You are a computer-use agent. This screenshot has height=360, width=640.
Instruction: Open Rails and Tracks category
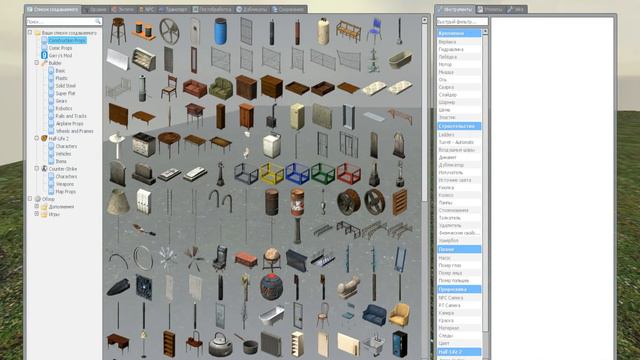71,116
